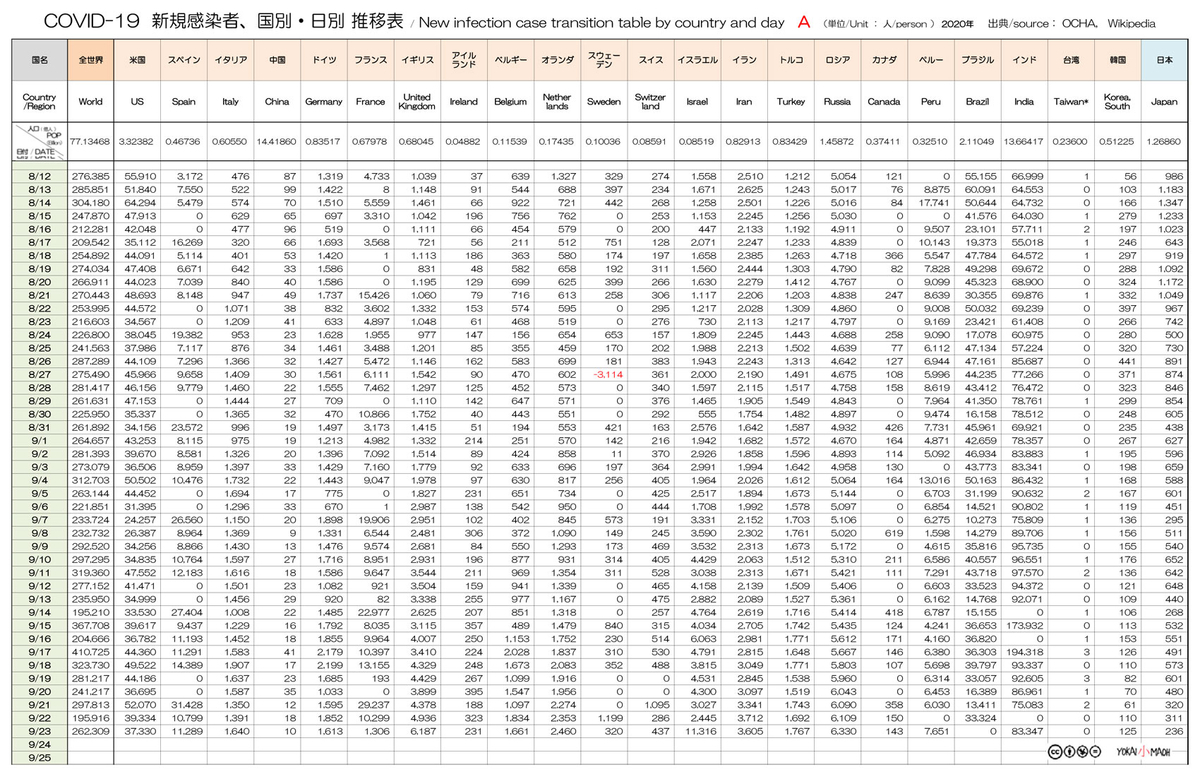This screenshot has height=772, width=1200.
Task: Click the 'United Kingdom' header cell
Action: point(416,102)
